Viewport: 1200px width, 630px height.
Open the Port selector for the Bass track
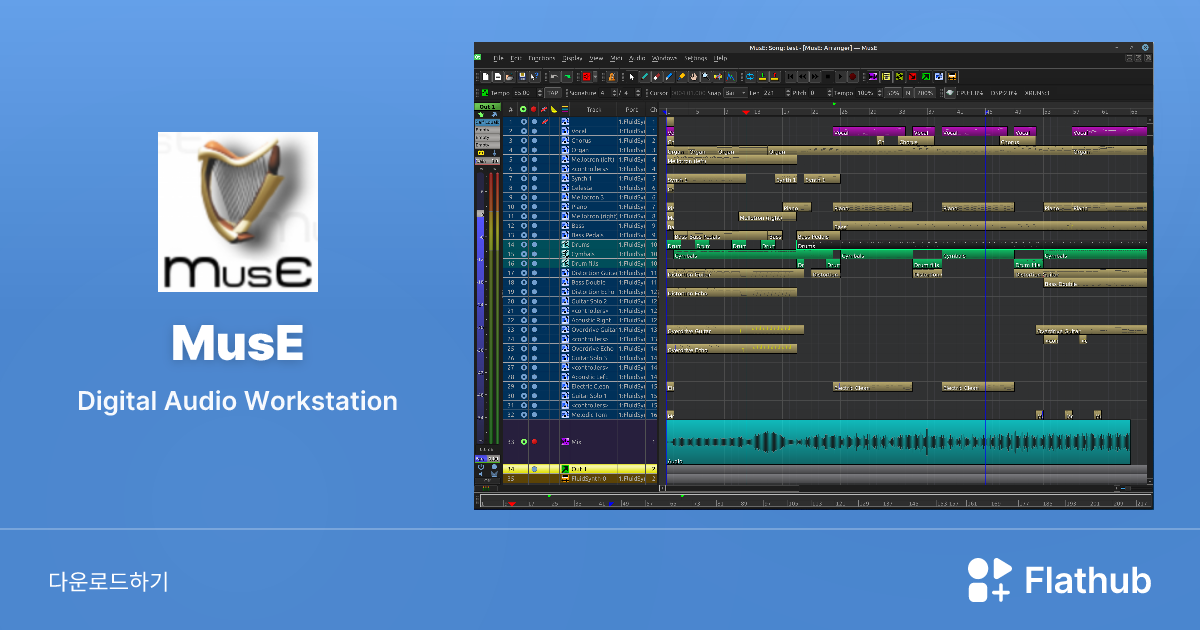coord(631,225)
